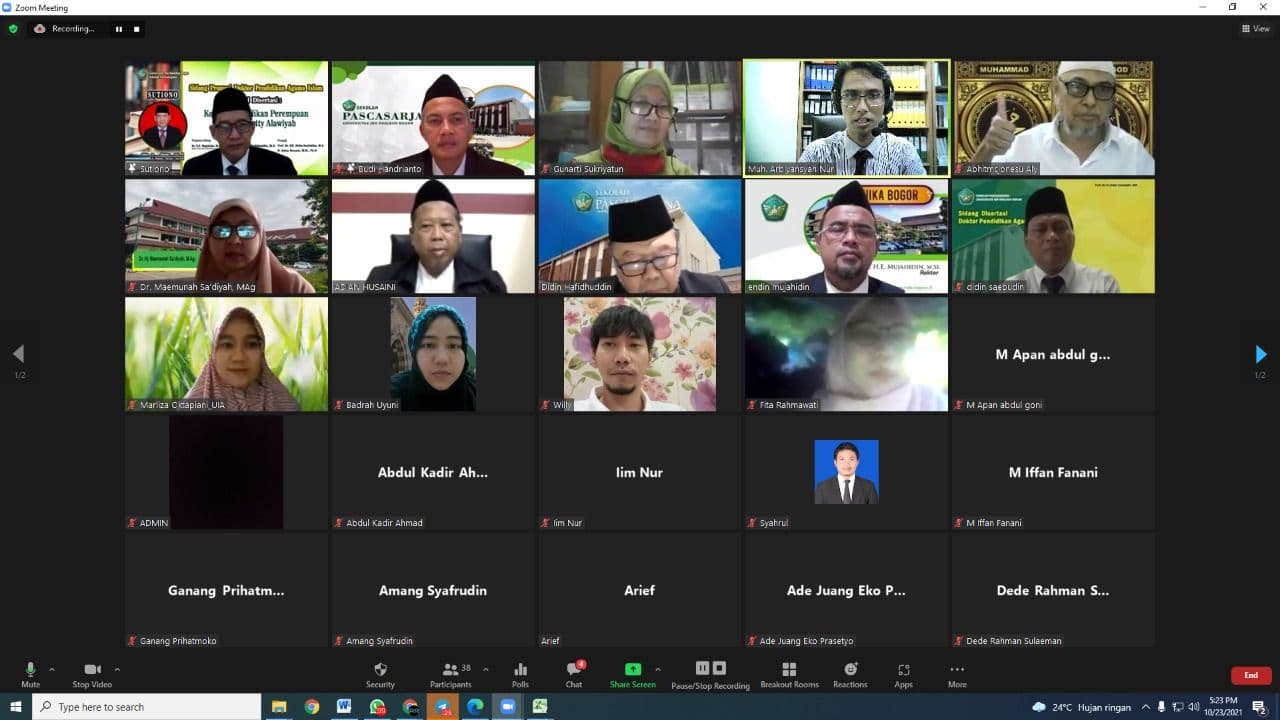
Task: Open the Polls panel
Action: tap(520, 674)
